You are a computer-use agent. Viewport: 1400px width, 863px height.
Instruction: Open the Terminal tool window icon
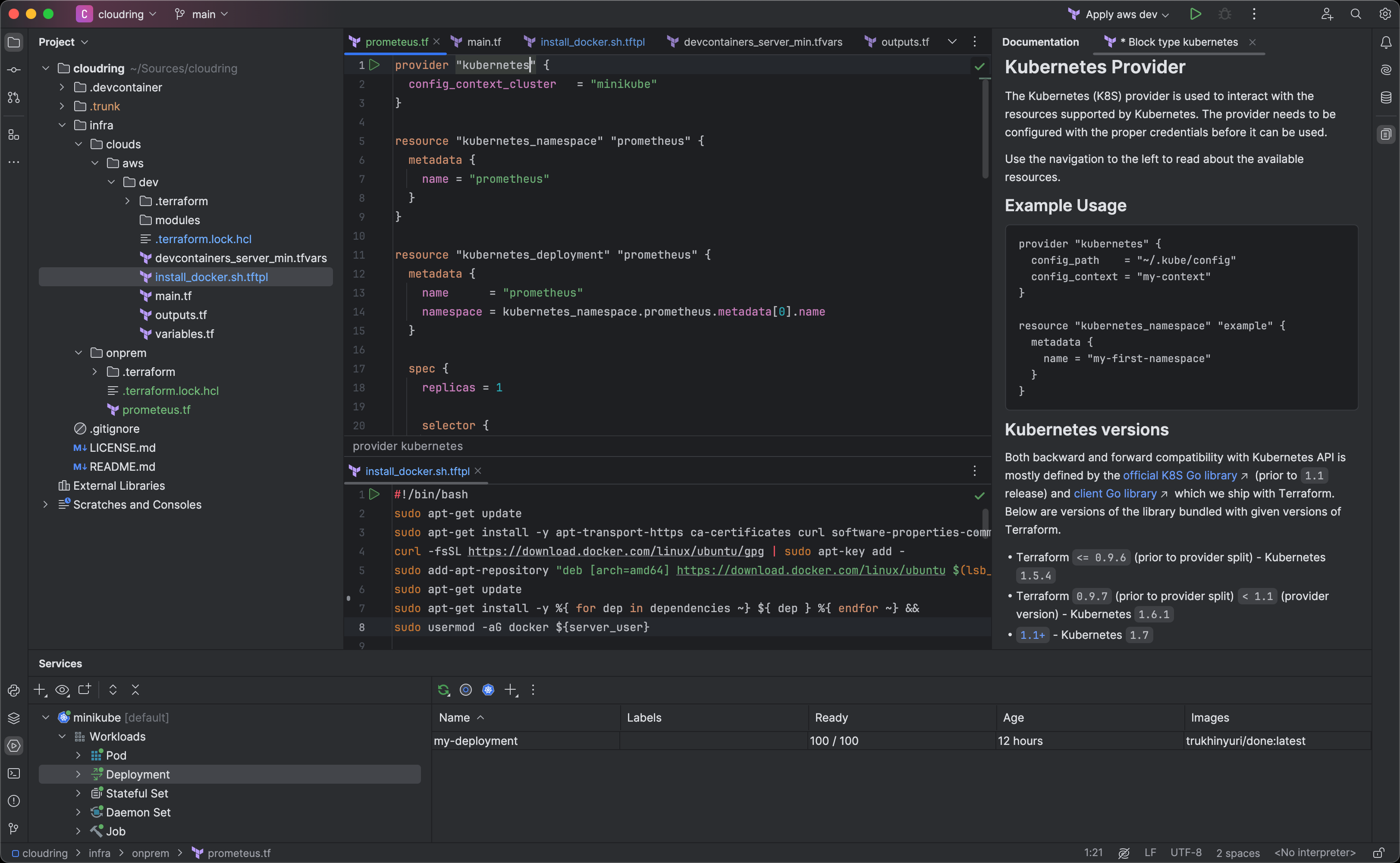[14, 773]
